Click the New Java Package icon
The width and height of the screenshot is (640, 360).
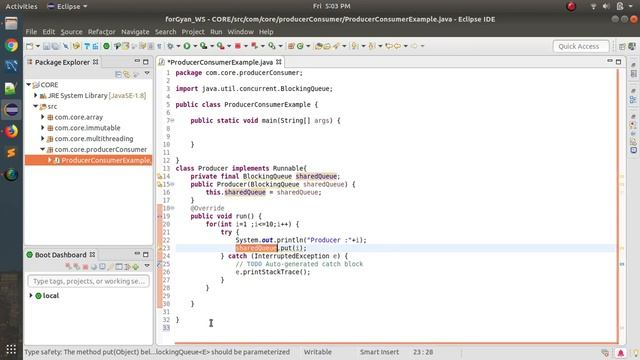291,46
